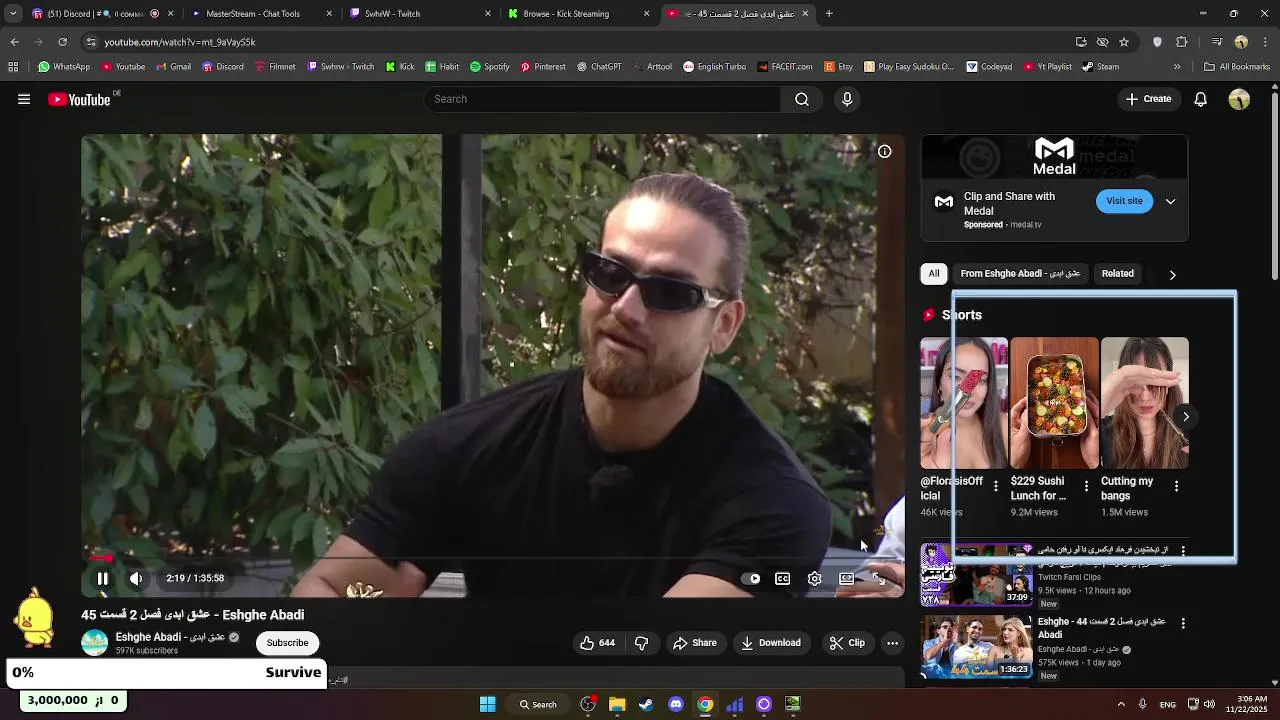Create a Clip of the video
Image resolution: width=1280 pixels, height=720 pixels.
click(x=847, y=643)
